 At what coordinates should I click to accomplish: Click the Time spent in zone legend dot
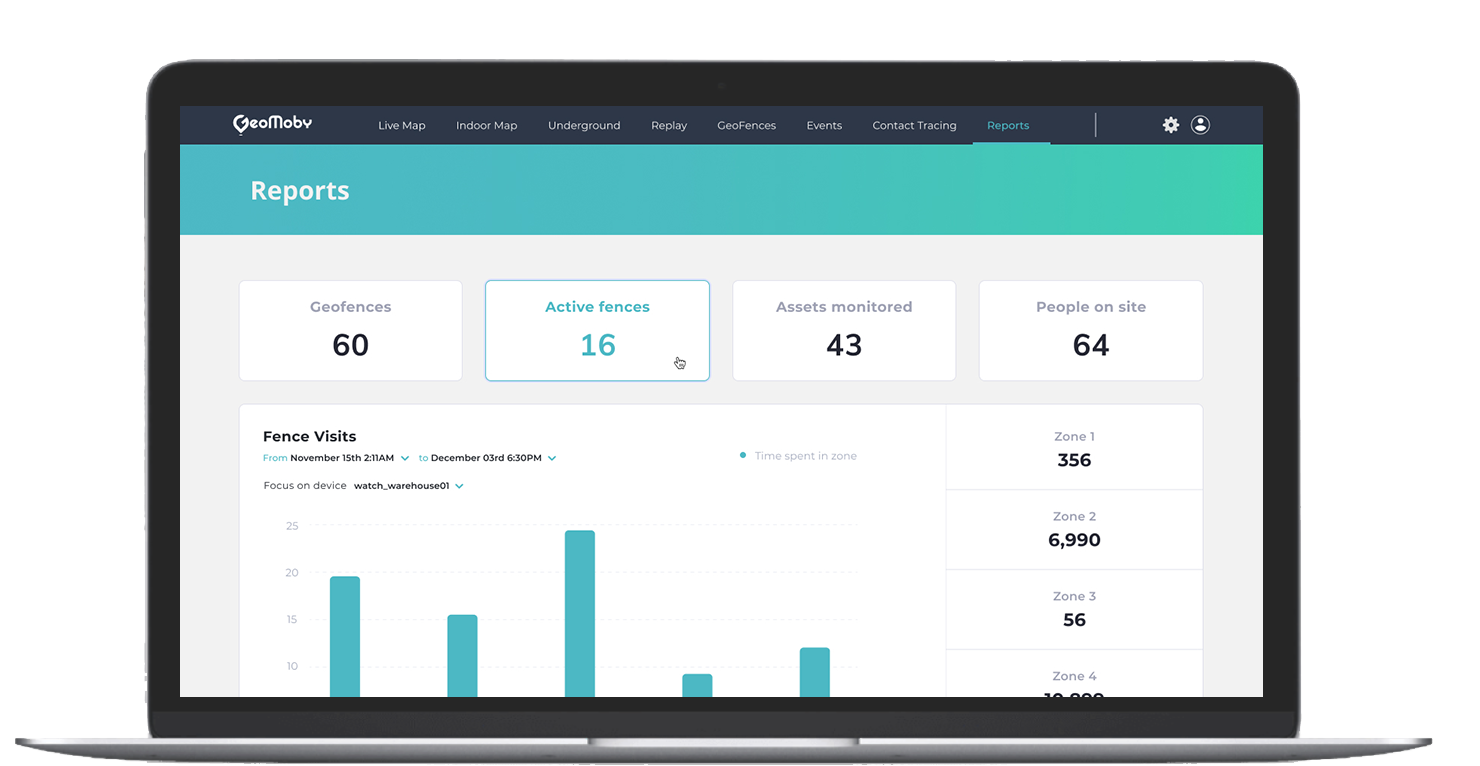[741, 455]
